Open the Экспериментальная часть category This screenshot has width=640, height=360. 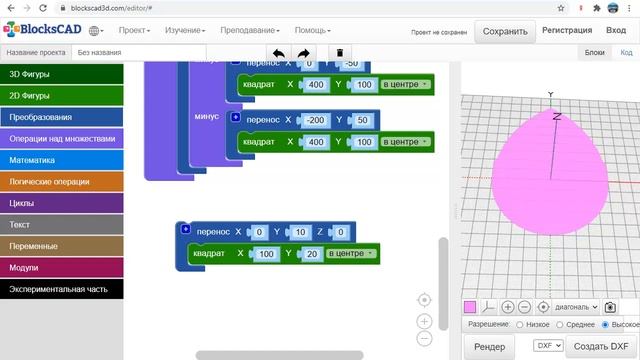(x=62, y=289)
